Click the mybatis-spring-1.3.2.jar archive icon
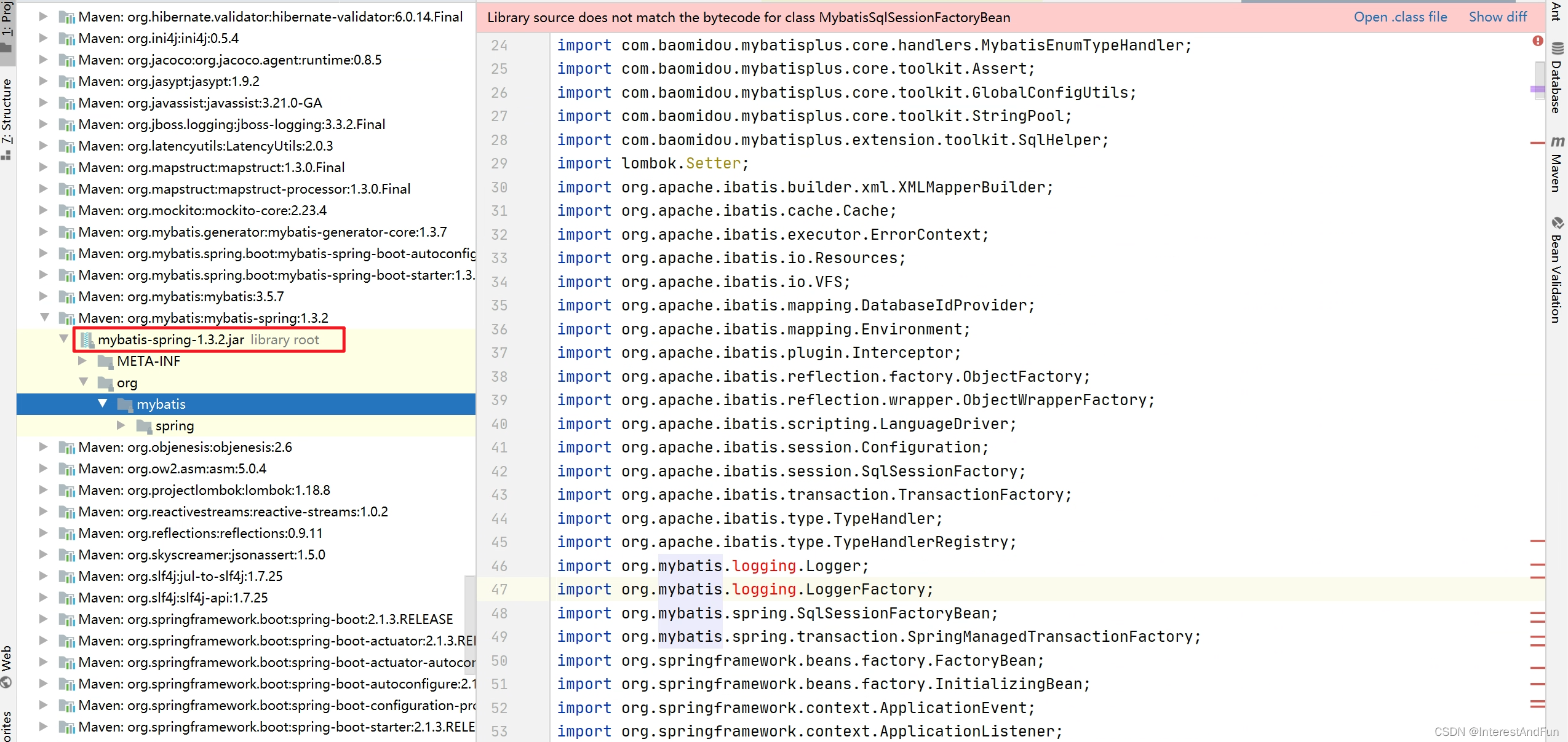Image resolution: width=1568 pixels, height=742 pixels. coord(87,339)
